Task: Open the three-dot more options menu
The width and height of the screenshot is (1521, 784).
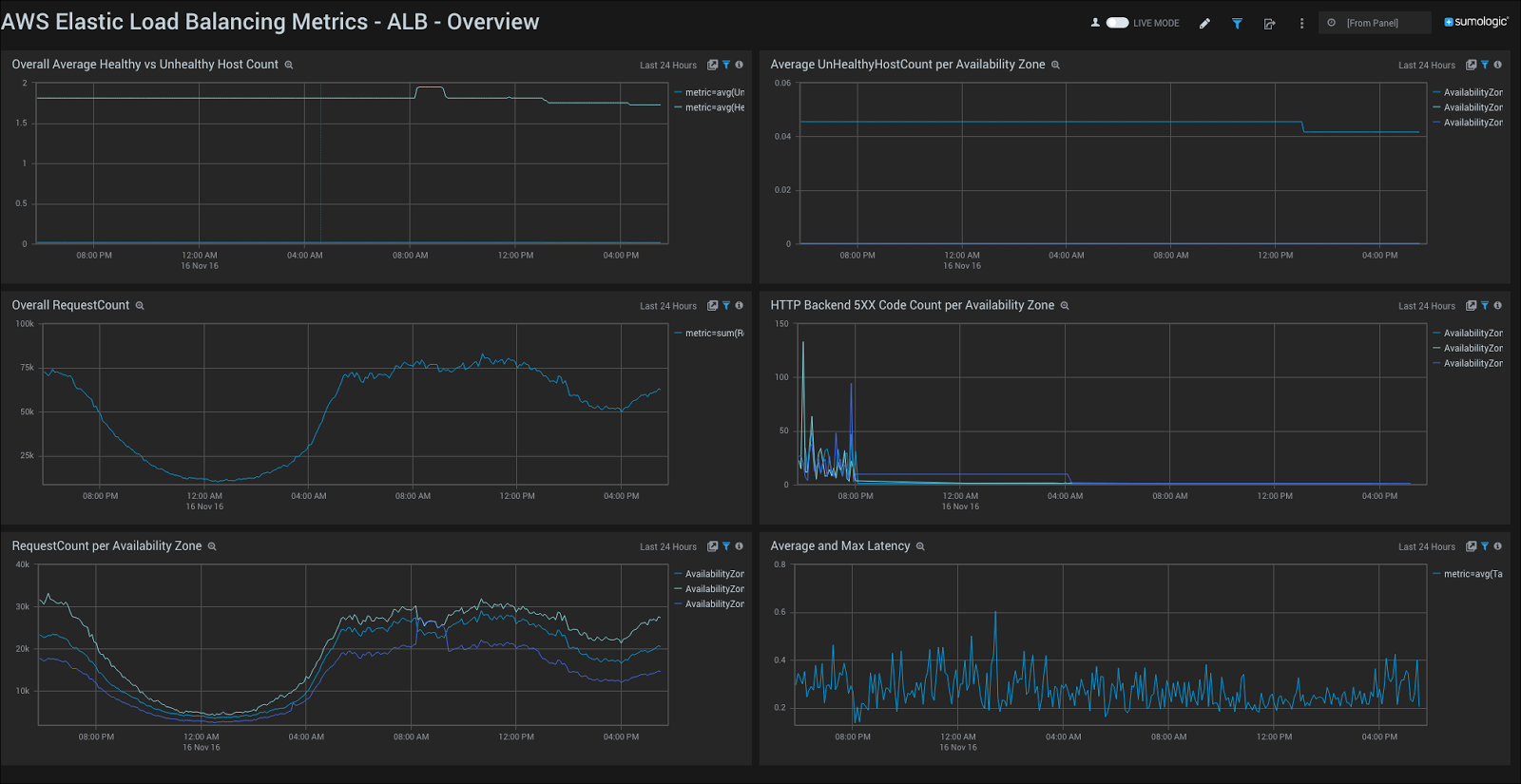Action: [x=1301, y=24]
